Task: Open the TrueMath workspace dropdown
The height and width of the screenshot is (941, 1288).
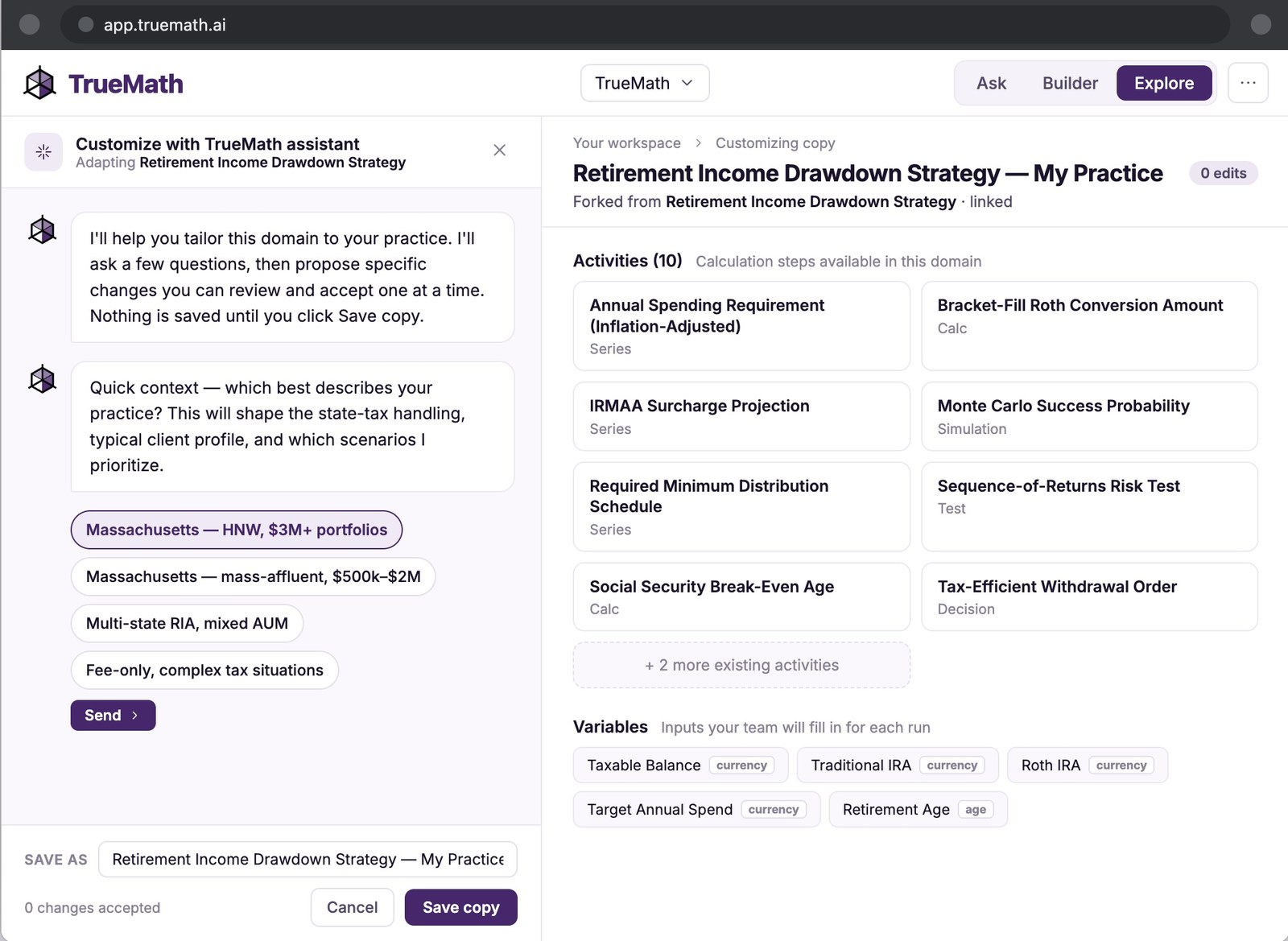Action: tap(645, 83)
